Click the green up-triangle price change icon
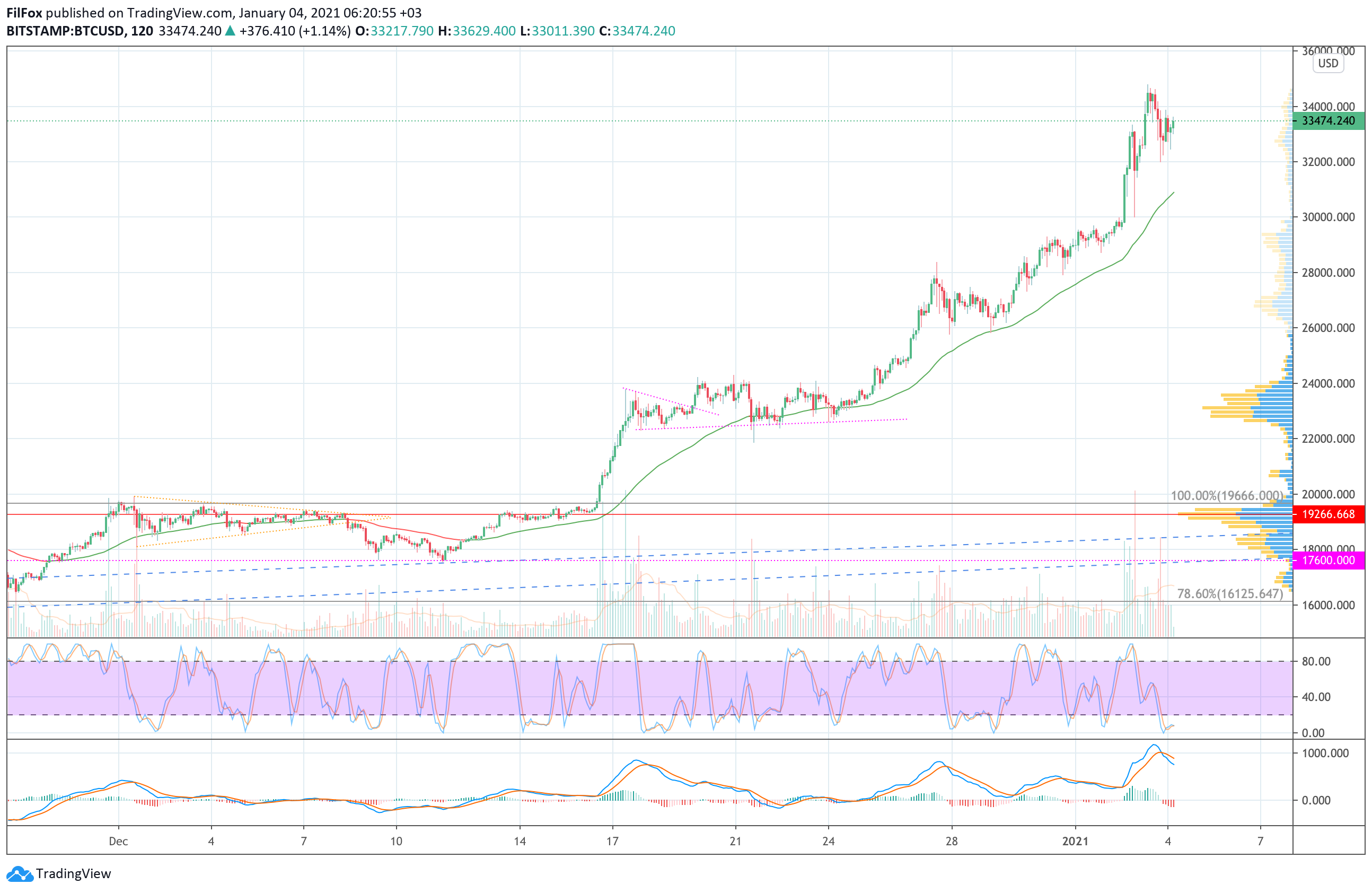The height and width of the screenshot is (893, 1372). click(230, 31)
